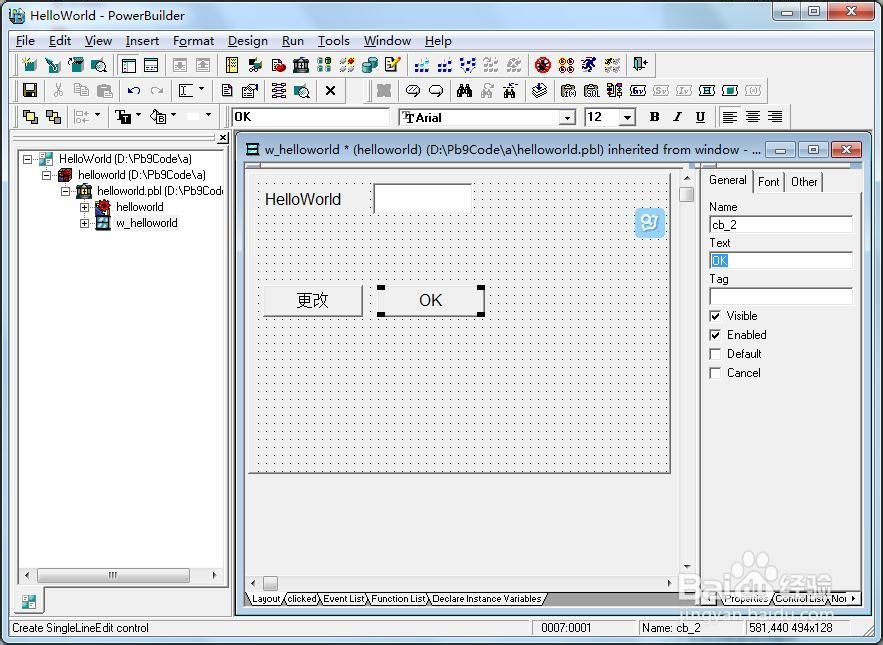The height and width of the screenshot is (645, 883).
Task: Toggle Bold formatting
Action: click(x=654, y=117)
